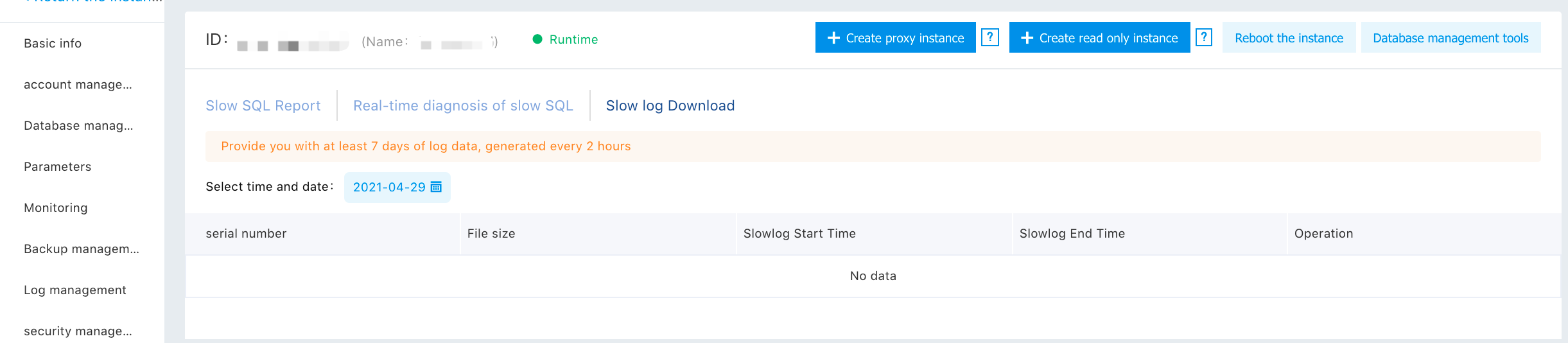This screenshot has width=1568, height=343.
Task: Click the Create read only instance button
Action: click(1099, 38)
